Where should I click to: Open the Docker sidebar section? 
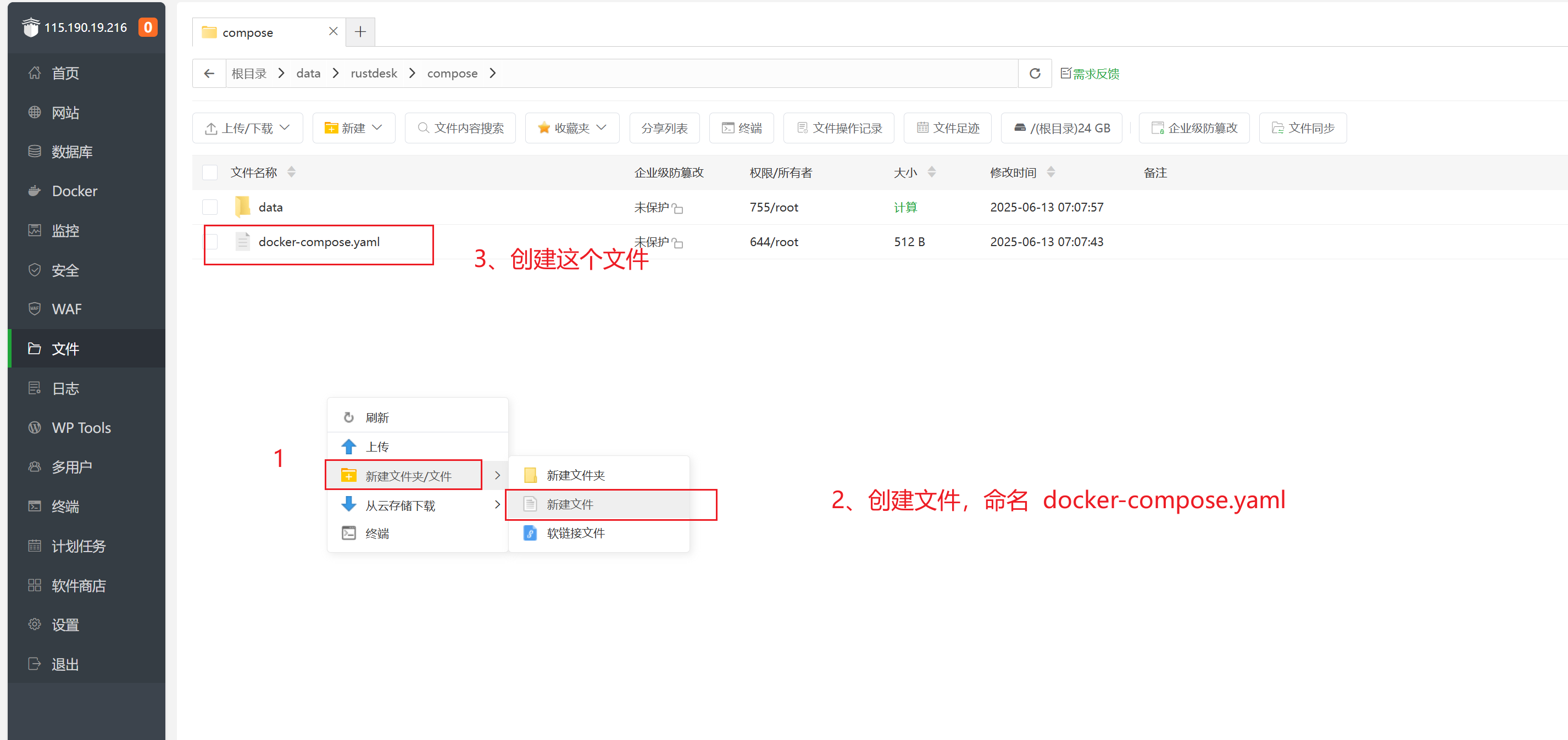pyautogui.click(x=74, y=191)
